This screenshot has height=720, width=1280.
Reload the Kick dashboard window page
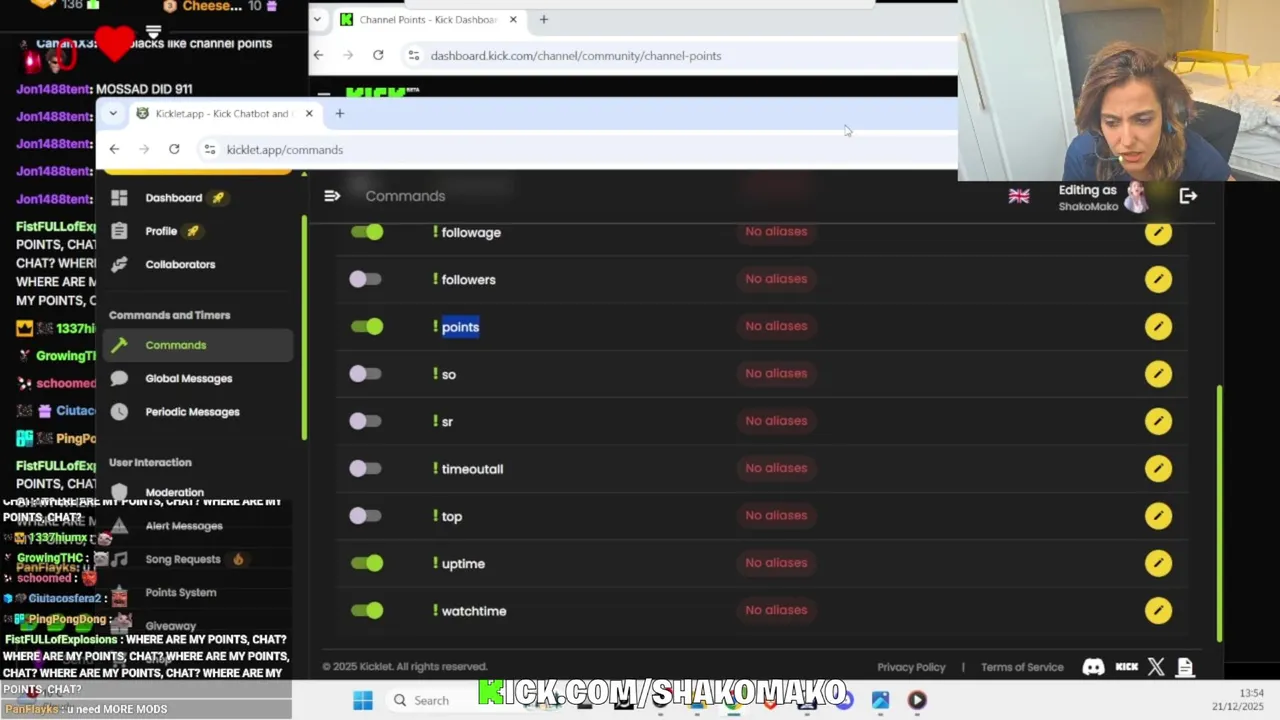pyautogui.click(x=378, y=55)
